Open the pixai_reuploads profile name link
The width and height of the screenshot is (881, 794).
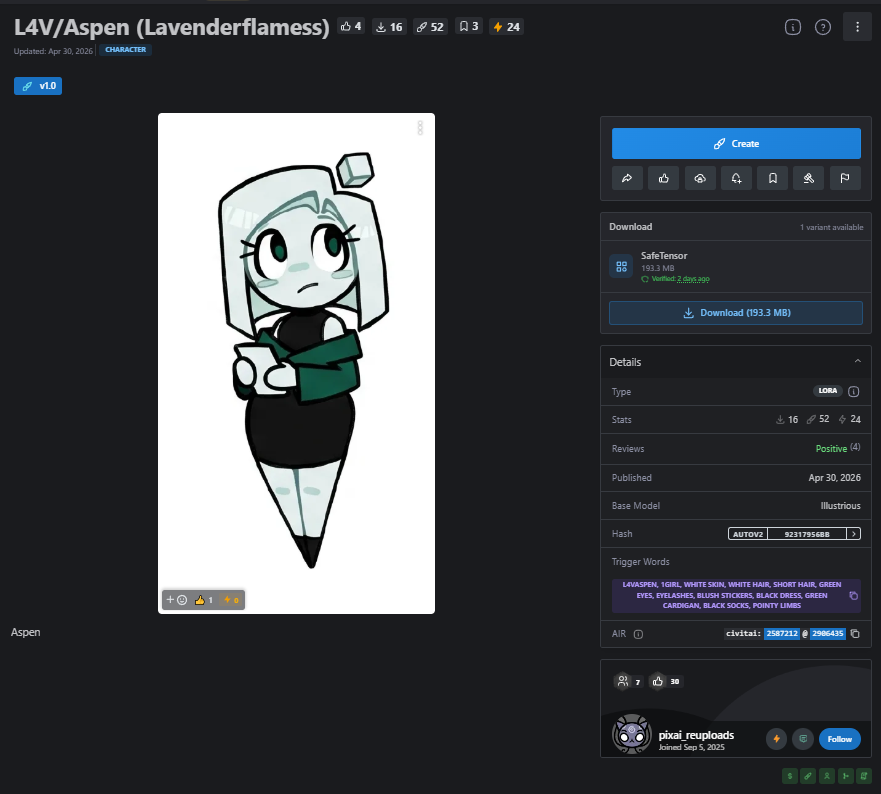696,735
